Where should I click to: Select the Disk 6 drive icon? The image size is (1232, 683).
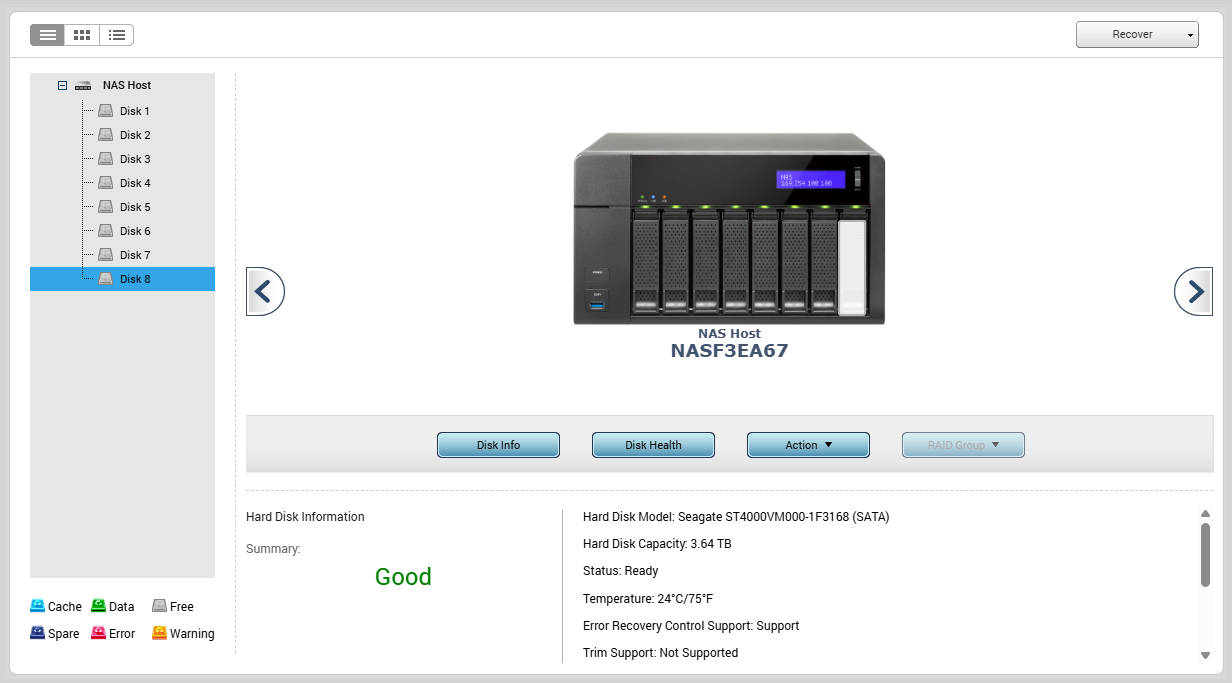tap(105, 231)
